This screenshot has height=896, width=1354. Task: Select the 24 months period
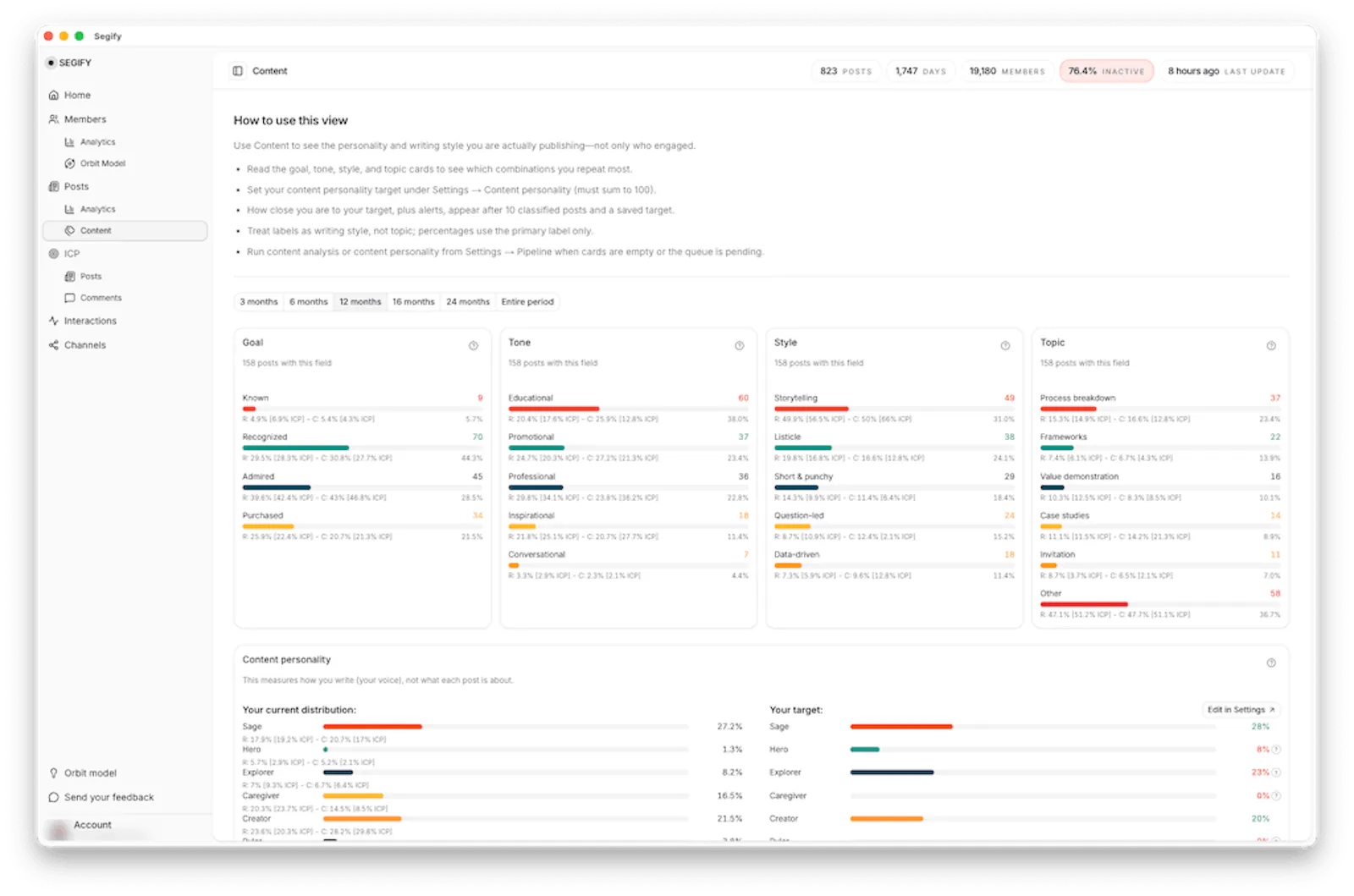pos(468,302)
